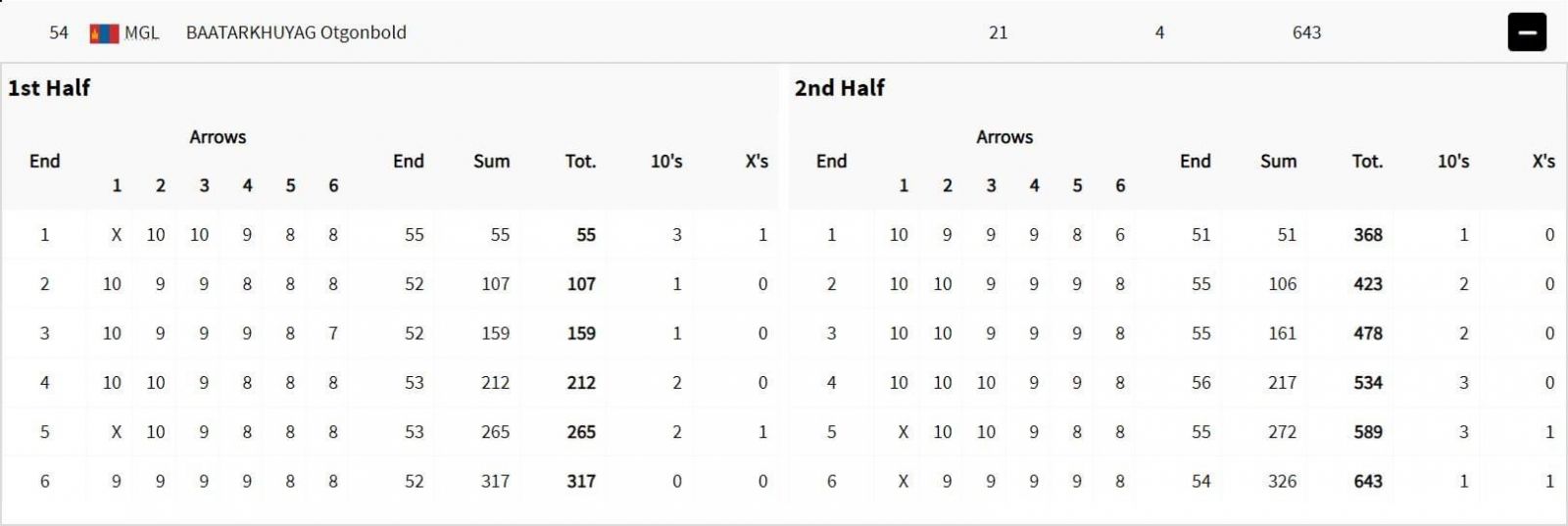Viewport: 1568px width, 526px height.
Task: Click the Tot. column header in 2nd Half
Action: pyautogui.click(x=1367, y=162)
